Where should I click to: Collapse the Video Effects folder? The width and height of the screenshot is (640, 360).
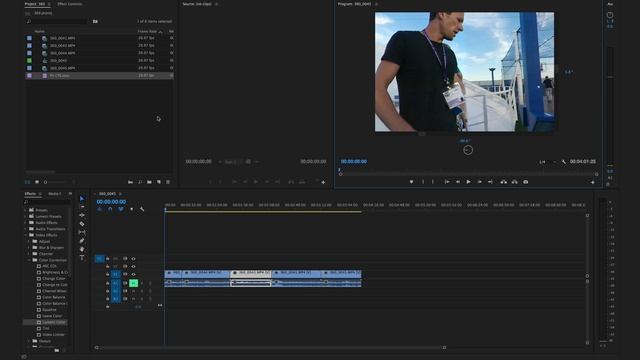pyautogui.click(x=27, y=235)
